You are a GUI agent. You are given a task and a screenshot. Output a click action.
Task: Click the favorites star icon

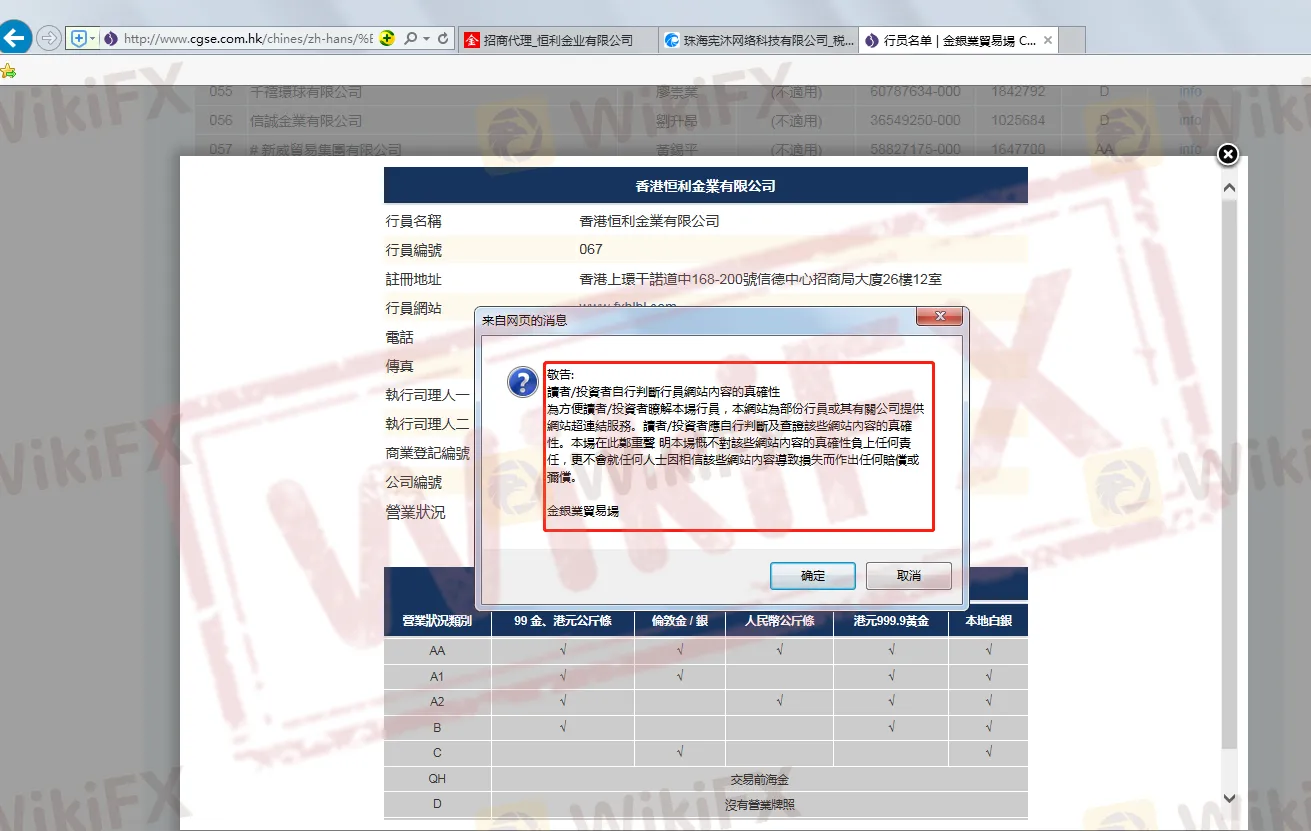tap(8, 71)
